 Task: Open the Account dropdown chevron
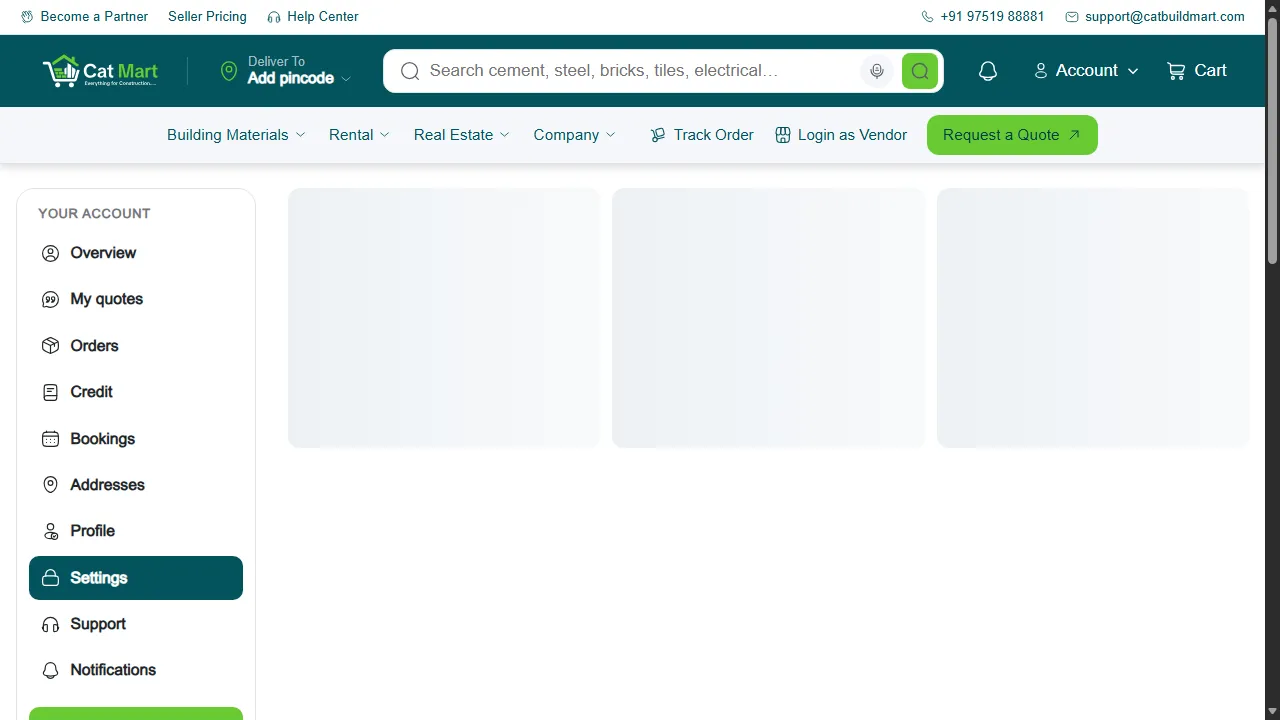point(1133,71)
